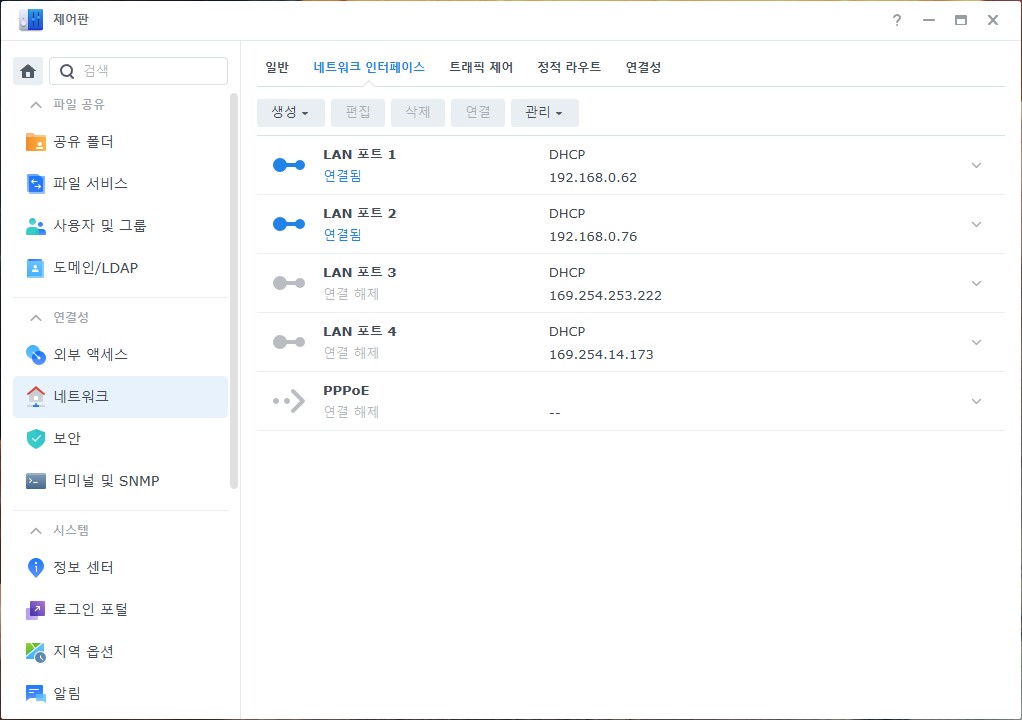Click the 연결 해제 status under PPPoE
Viewport: 1022px width, 720px height.
(351, 412)
